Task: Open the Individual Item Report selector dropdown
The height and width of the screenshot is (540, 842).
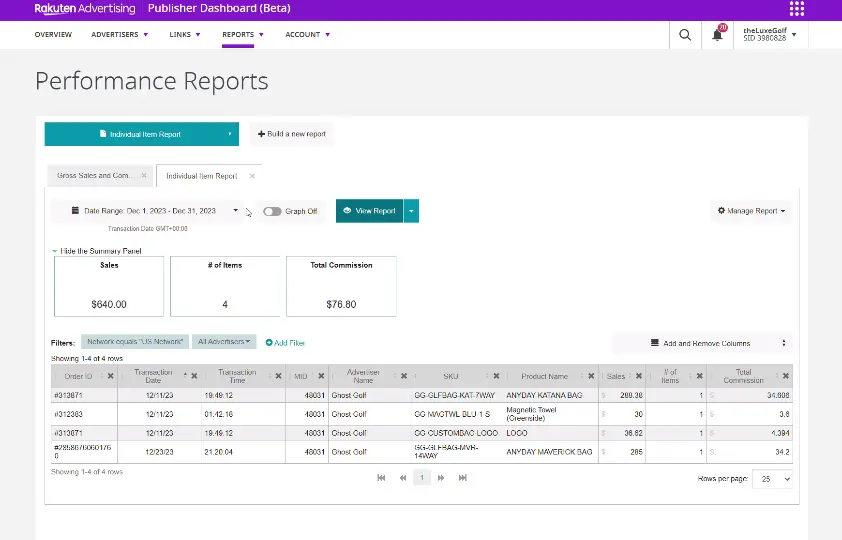Action: (142, 134)
